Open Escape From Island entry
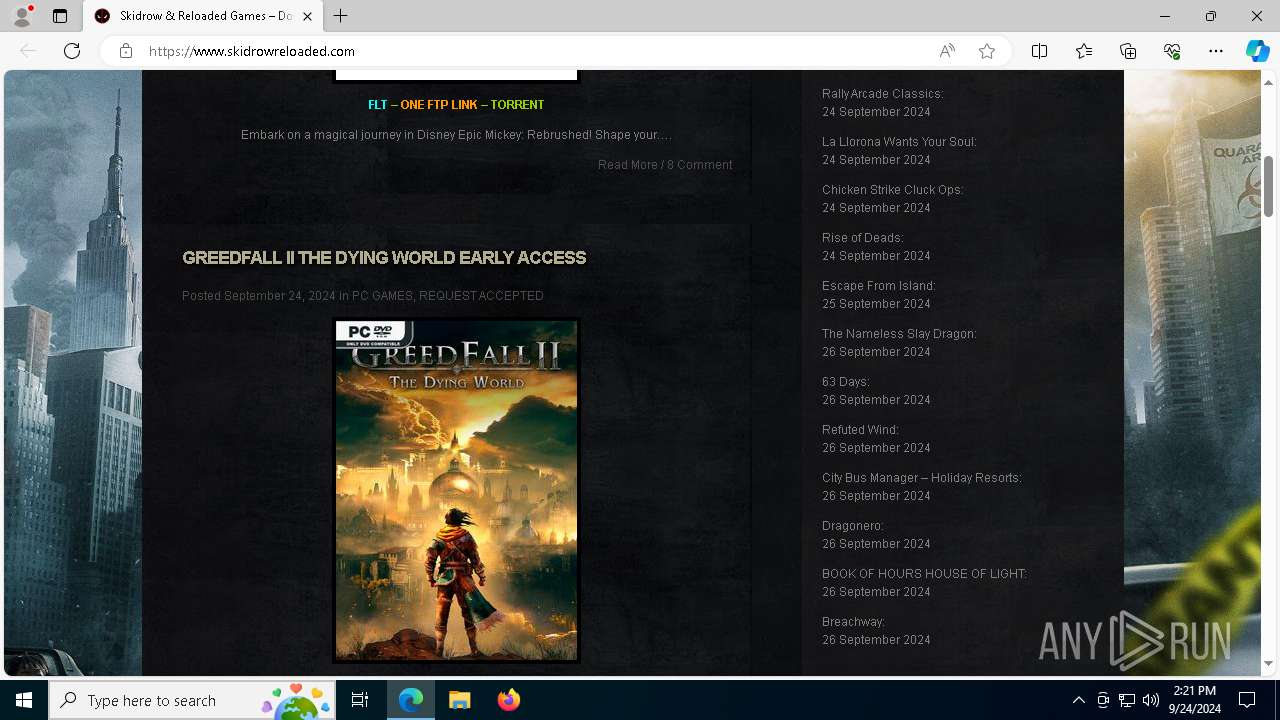Viewport: 1280px width, 720px height. 878,286
